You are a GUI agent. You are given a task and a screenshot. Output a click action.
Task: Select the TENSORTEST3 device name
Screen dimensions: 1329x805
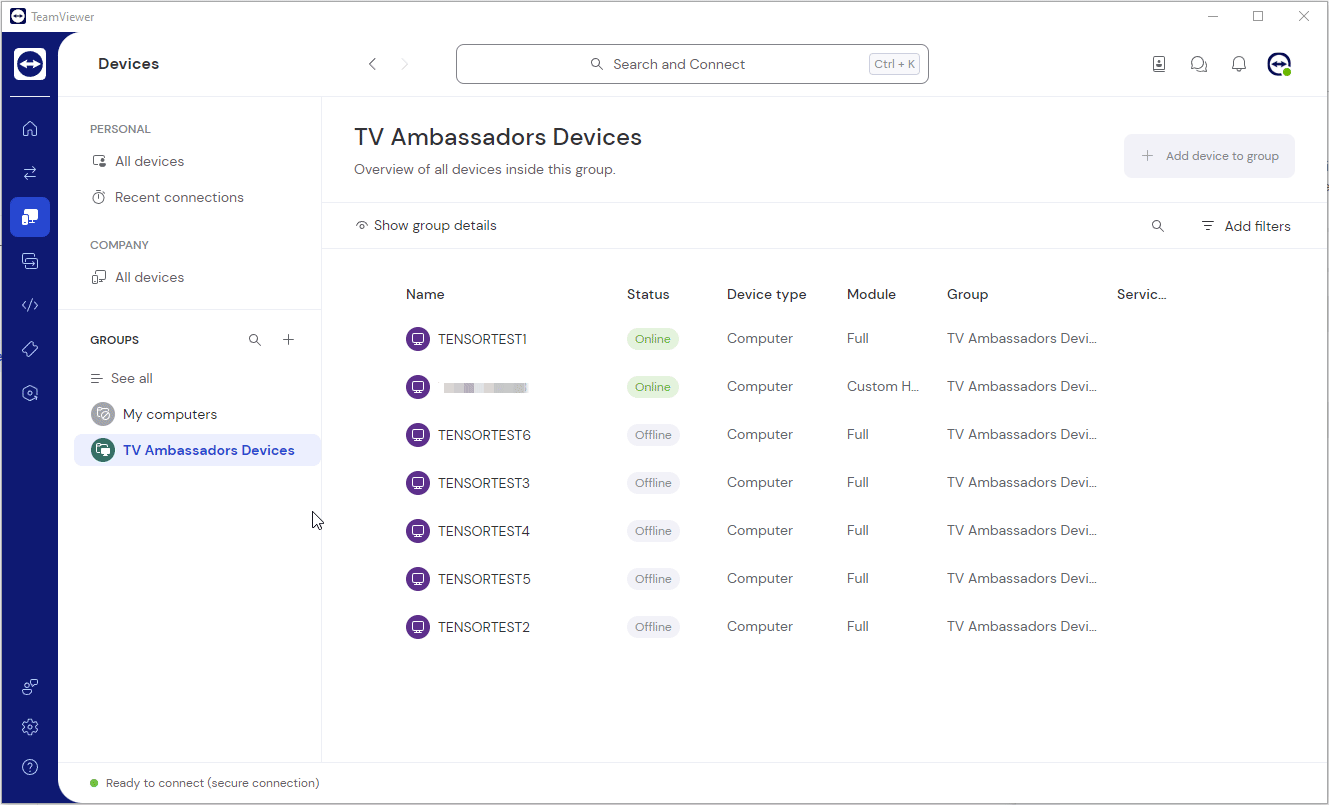tap(484, 483)
